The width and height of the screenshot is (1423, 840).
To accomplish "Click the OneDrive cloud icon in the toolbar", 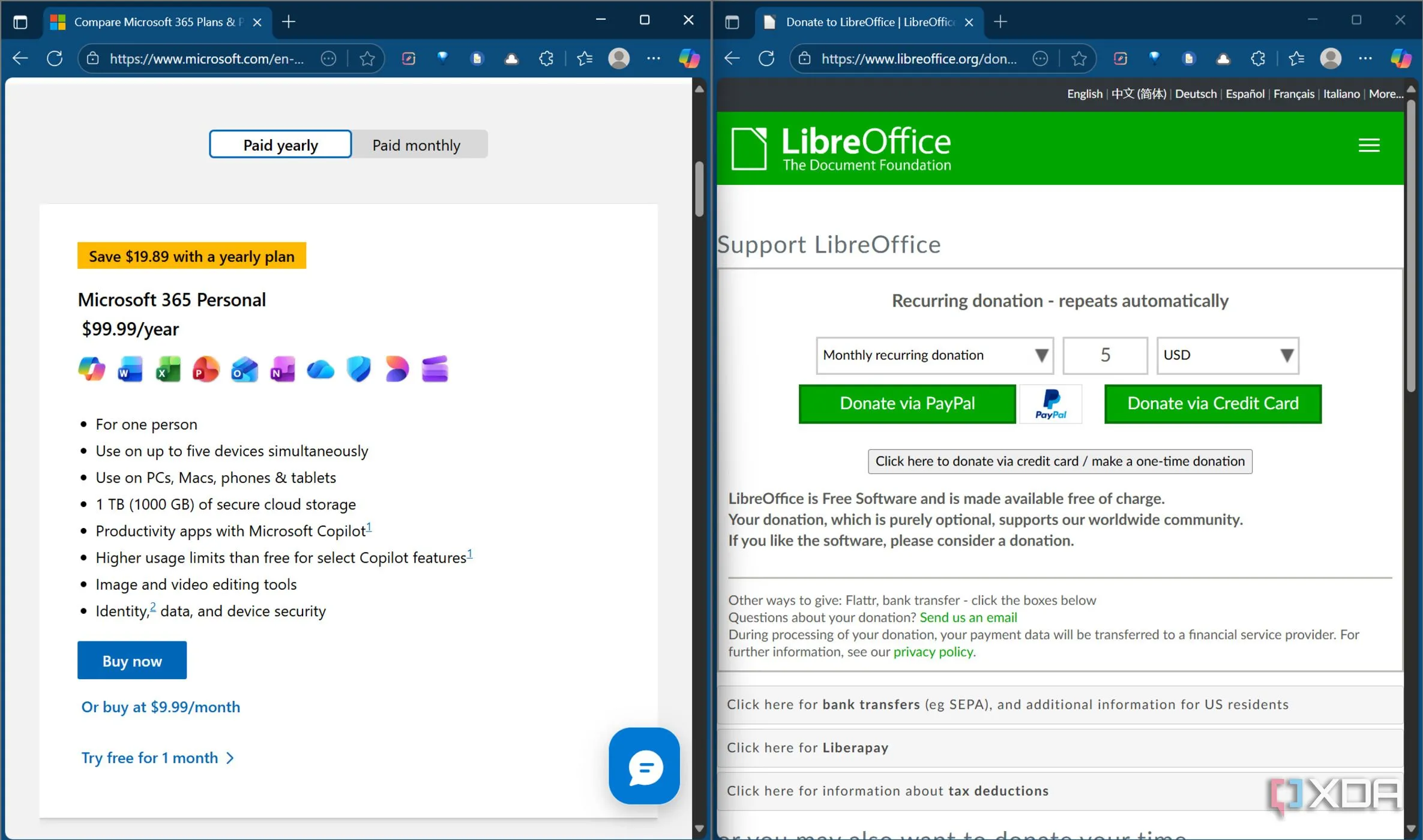I will (x=511, y=58).
